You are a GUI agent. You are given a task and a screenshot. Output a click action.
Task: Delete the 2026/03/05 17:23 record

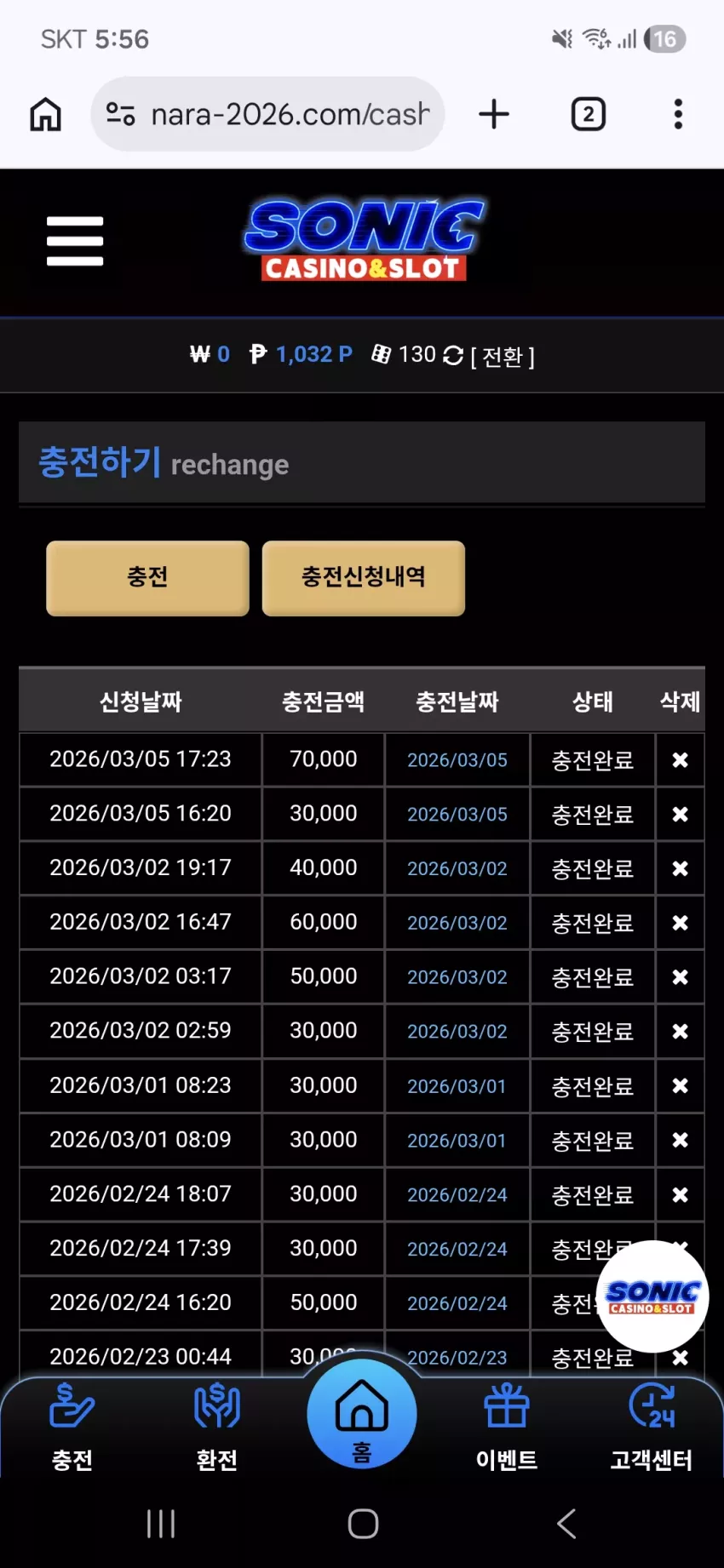680,760
